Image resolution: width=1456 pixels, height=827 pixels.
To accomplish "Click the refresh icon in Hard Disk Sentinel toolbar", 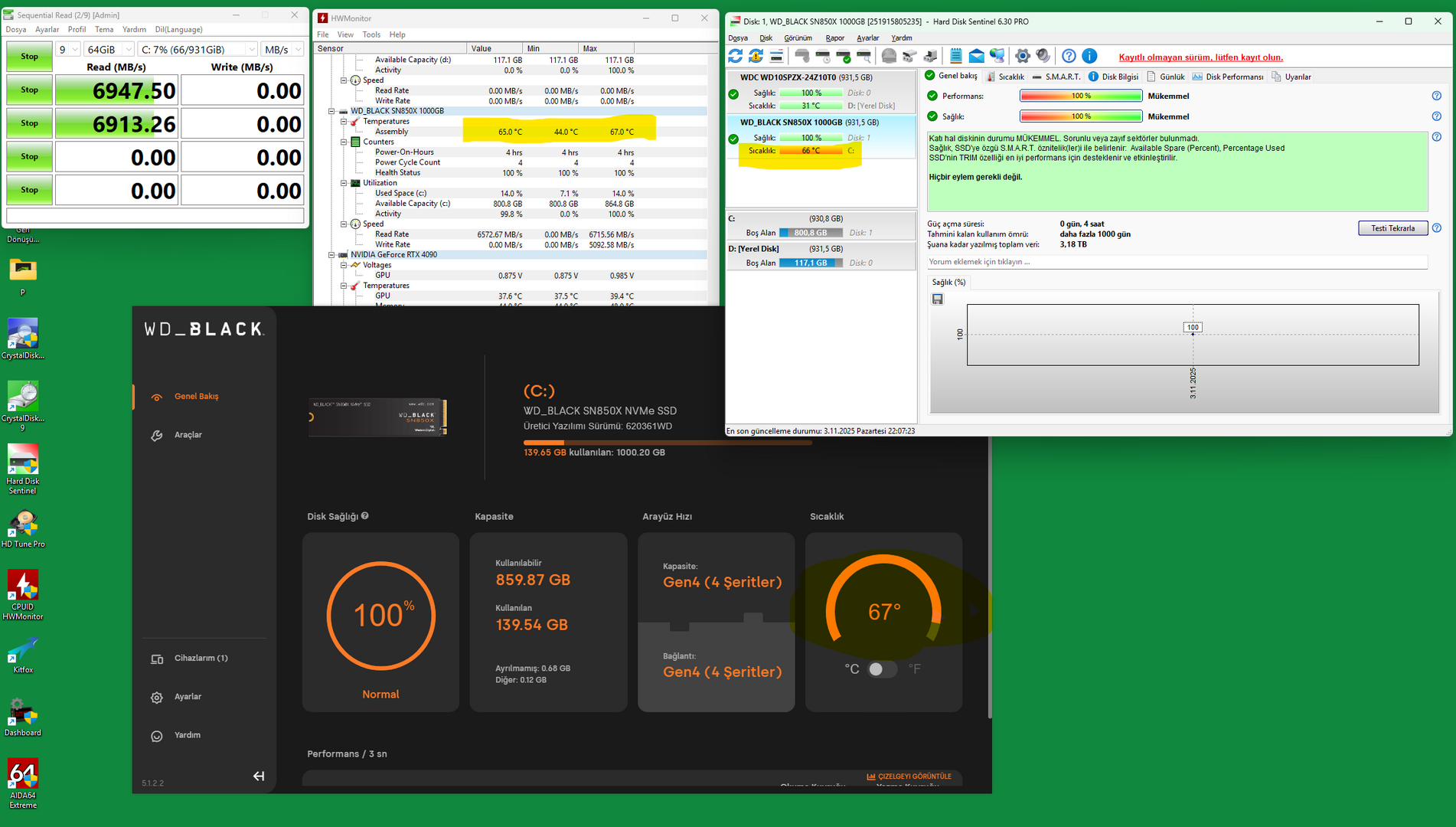I will click(x=736, y=56).
